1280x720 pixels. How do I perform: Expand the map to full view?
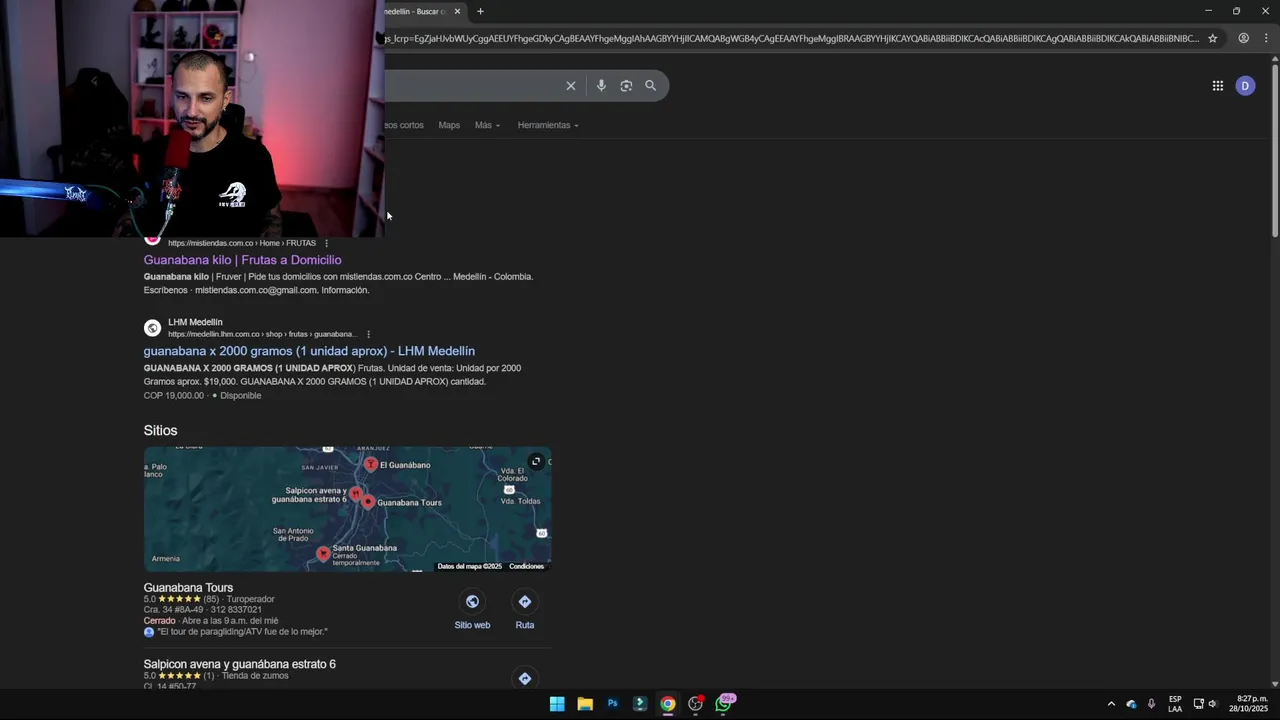(536, 461)
